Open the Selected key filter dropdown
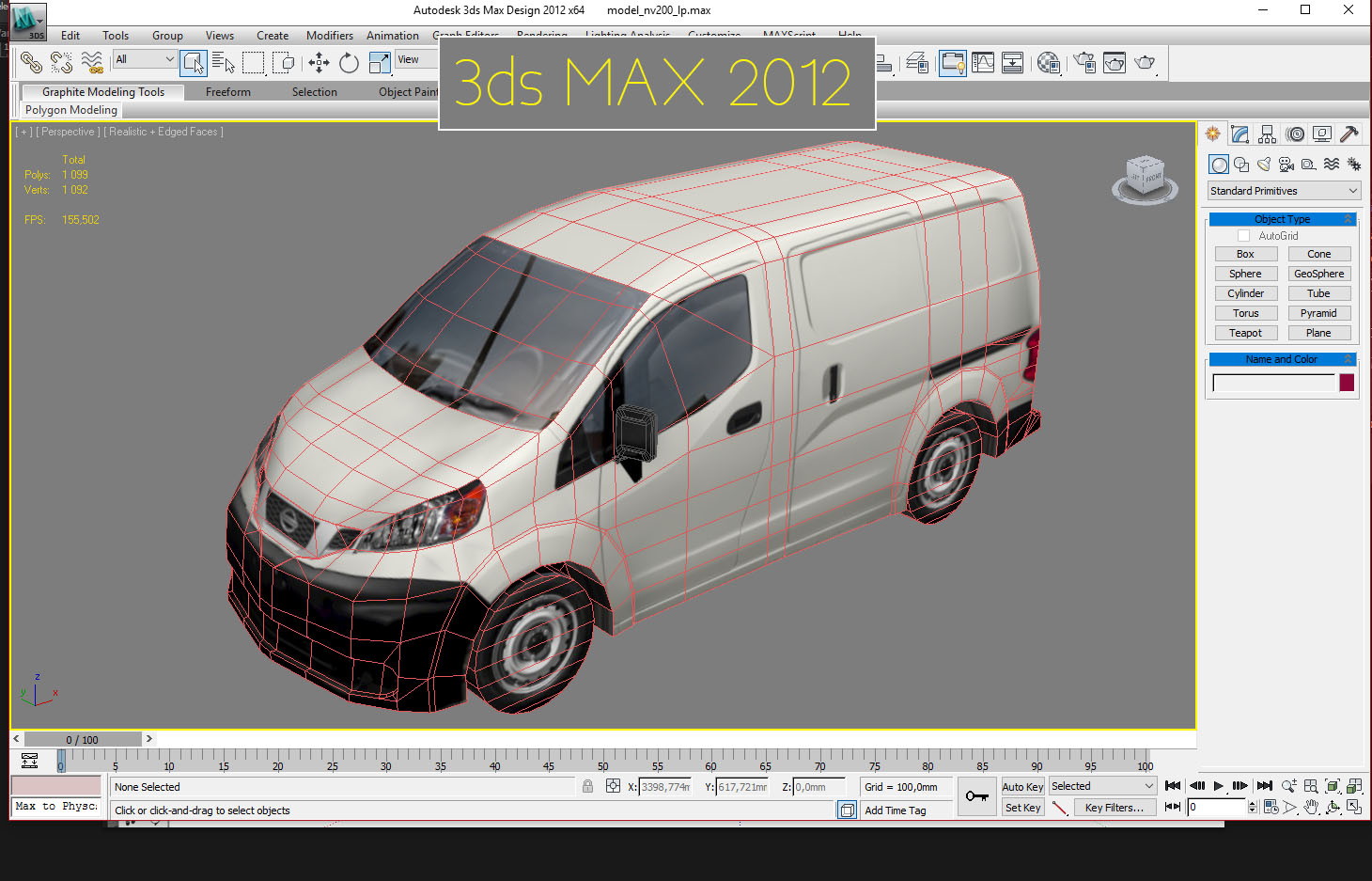 (x=1102, y=786)
